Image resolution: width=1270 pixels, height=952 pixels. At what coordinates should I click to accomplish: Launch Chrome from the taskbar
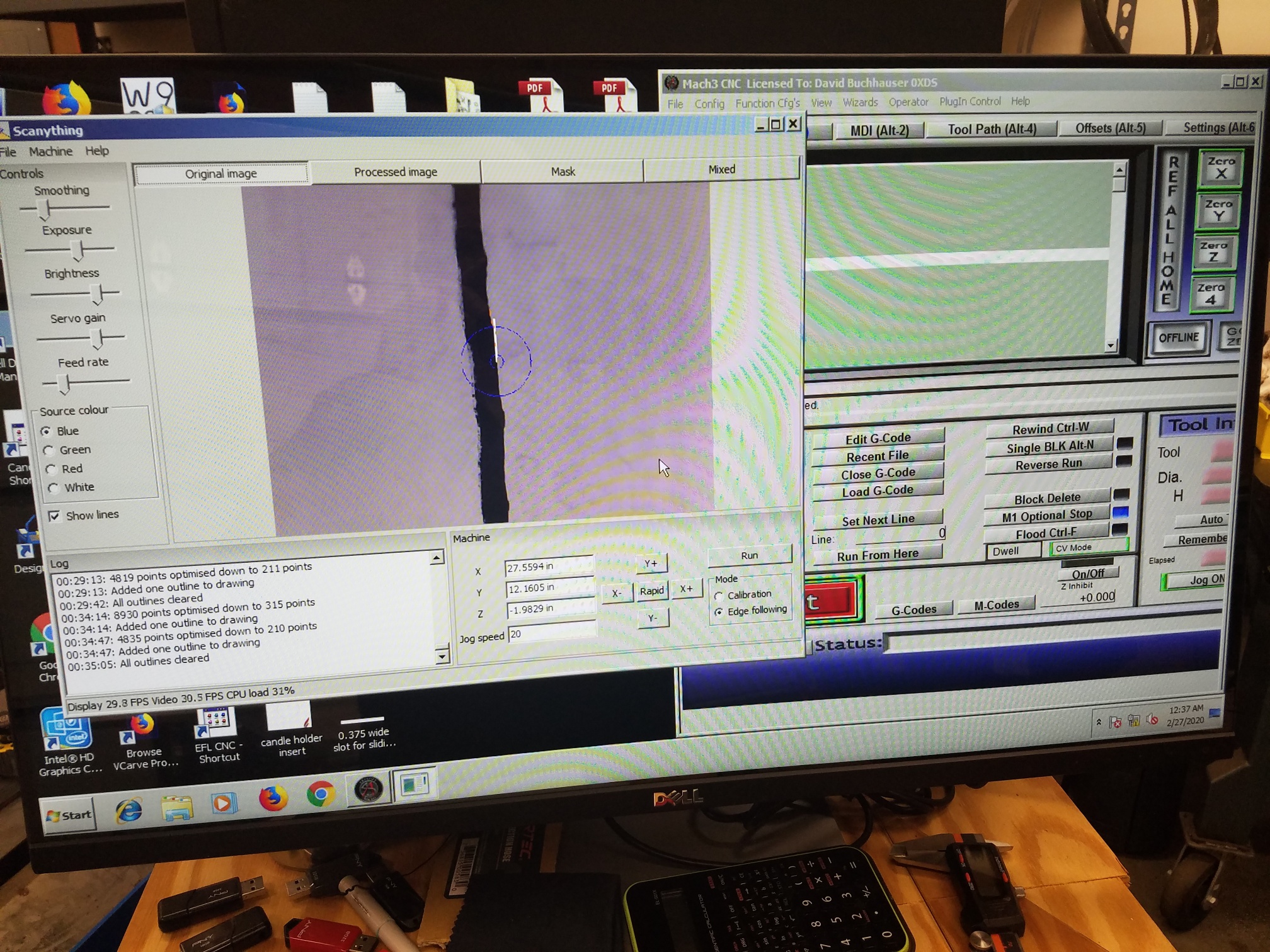(x=321, y=795)
